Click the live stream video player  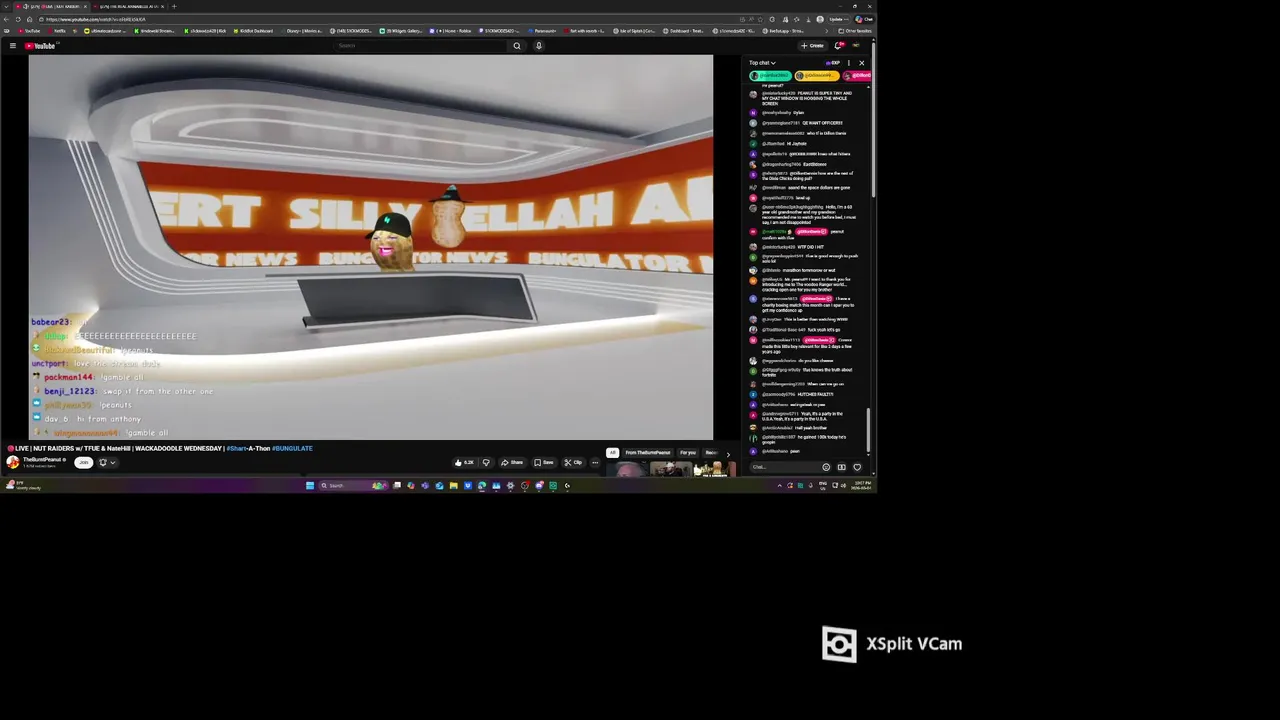[370, 247]
